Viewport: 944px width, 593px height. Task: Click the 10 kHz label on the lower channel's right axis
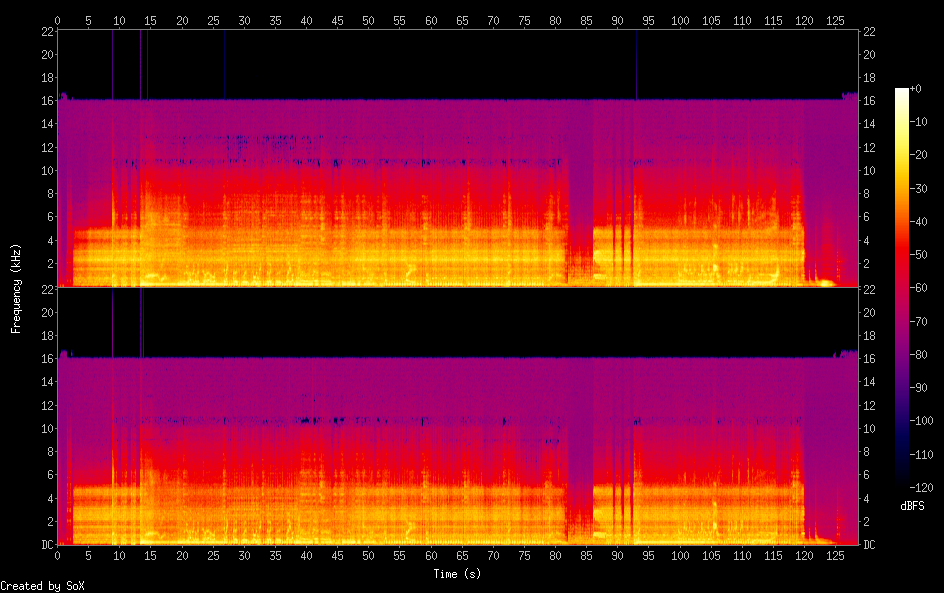pyautogui.click(x=870, y=428)
